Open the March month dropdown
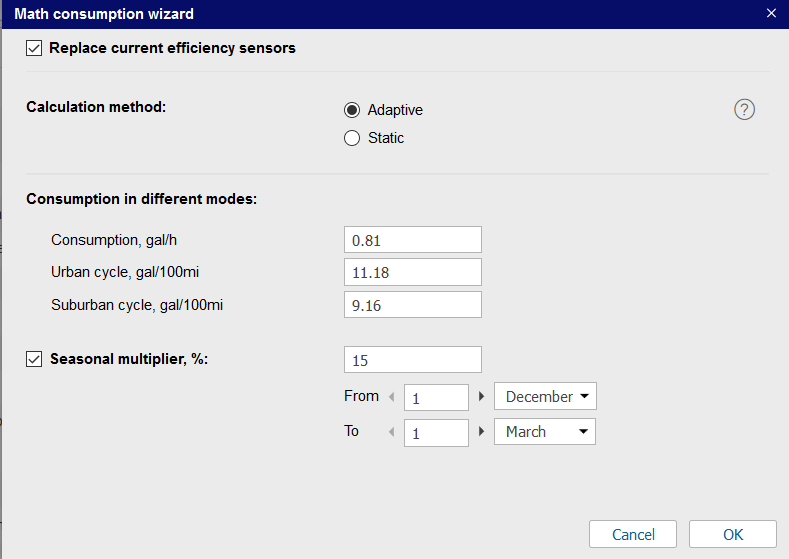 (545, 432)
